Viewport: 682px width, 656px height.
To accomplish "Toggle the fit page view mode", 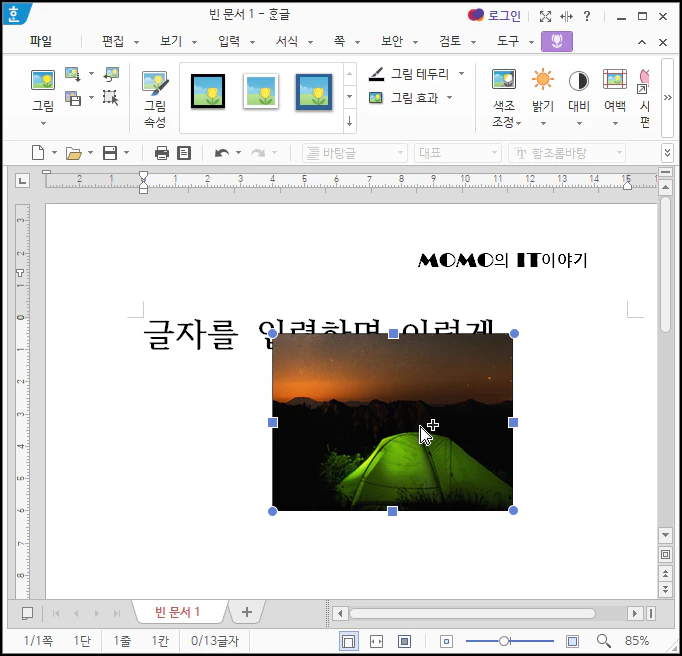I will [405, 641].
